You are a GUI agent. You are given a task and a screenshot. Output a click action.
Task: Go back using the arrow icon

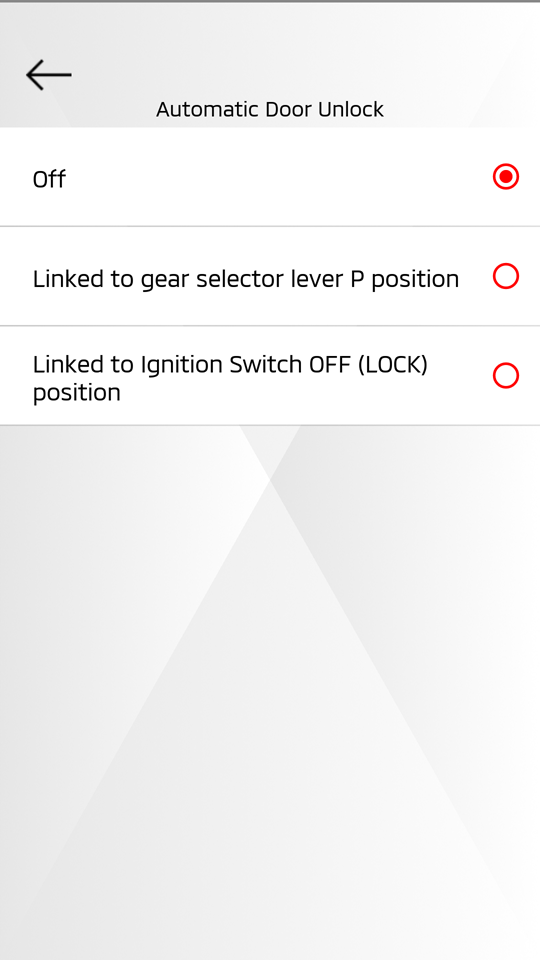[x=49, y=75]
